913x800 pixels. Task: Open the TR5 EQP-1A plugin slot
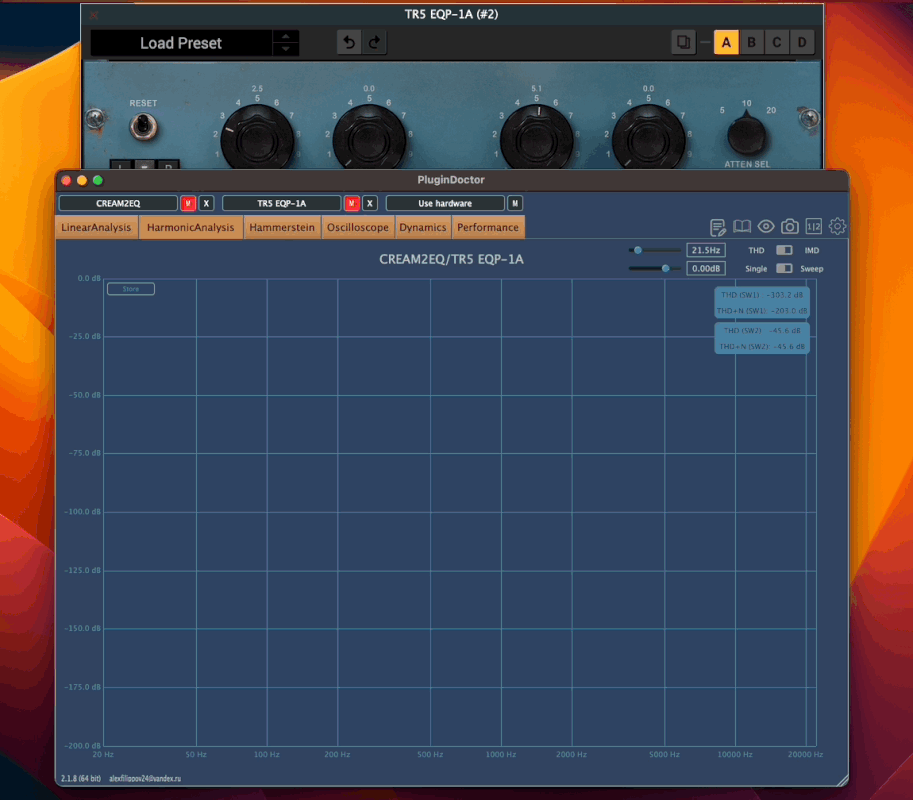coord(281,203)
